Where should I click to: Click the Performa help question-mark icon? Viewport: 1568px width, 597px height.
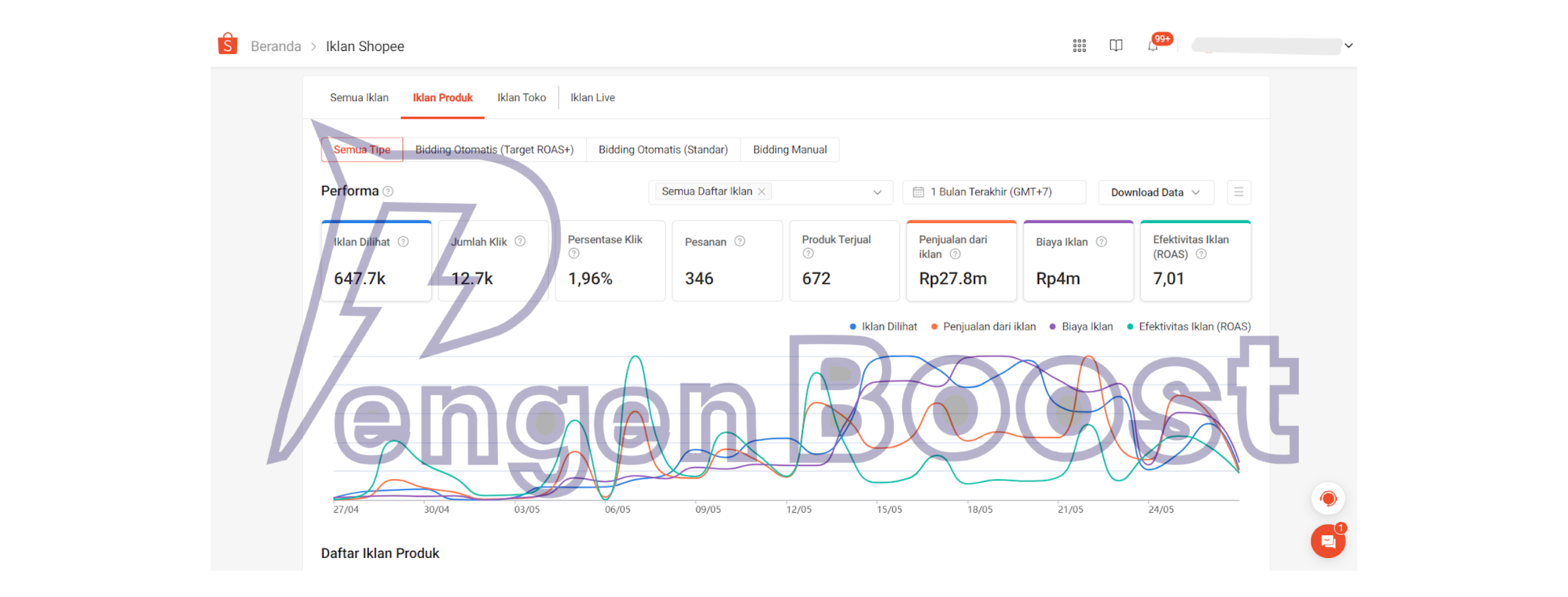point(388,191)
